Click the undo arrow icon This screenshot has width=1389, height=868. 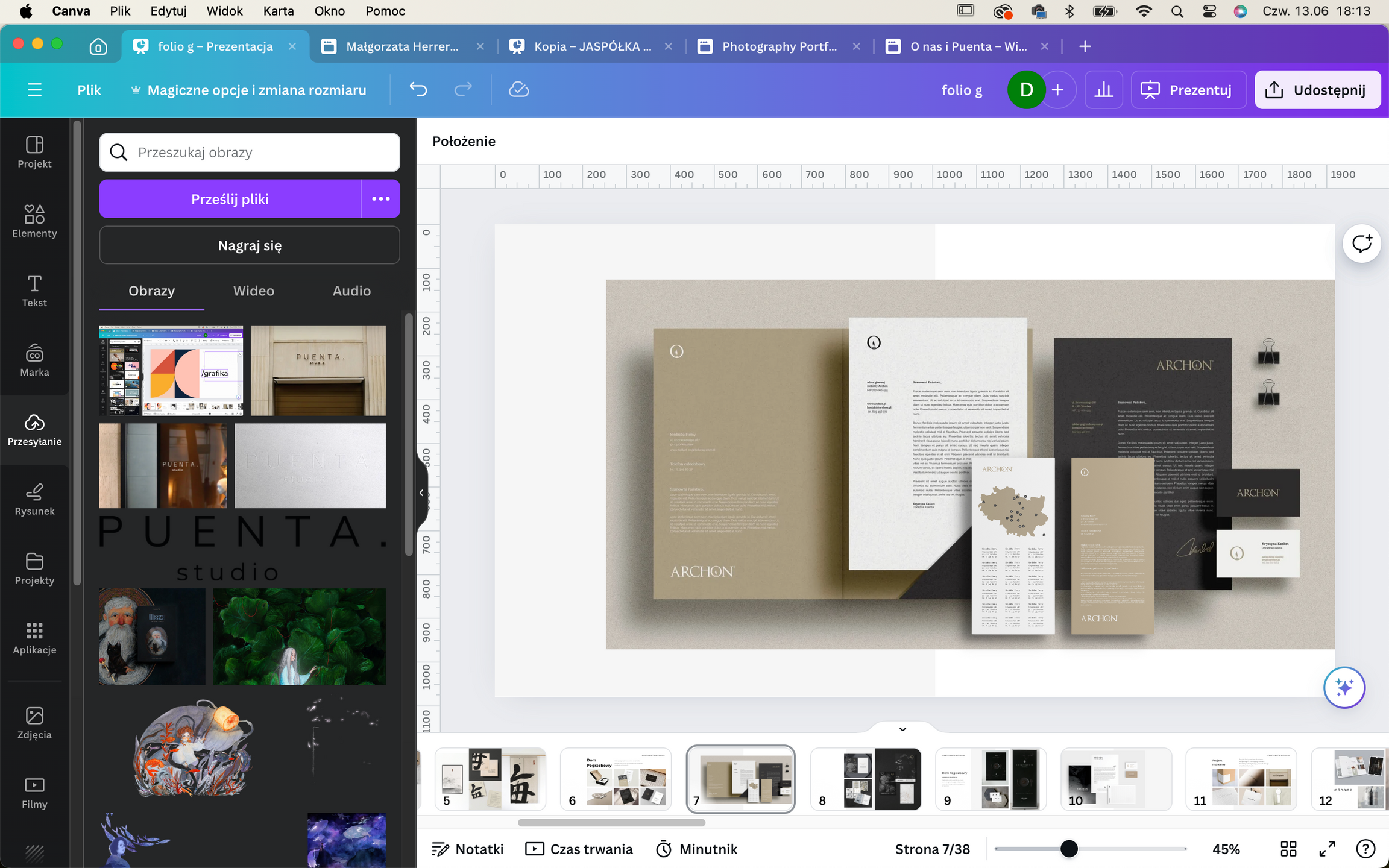418,90
